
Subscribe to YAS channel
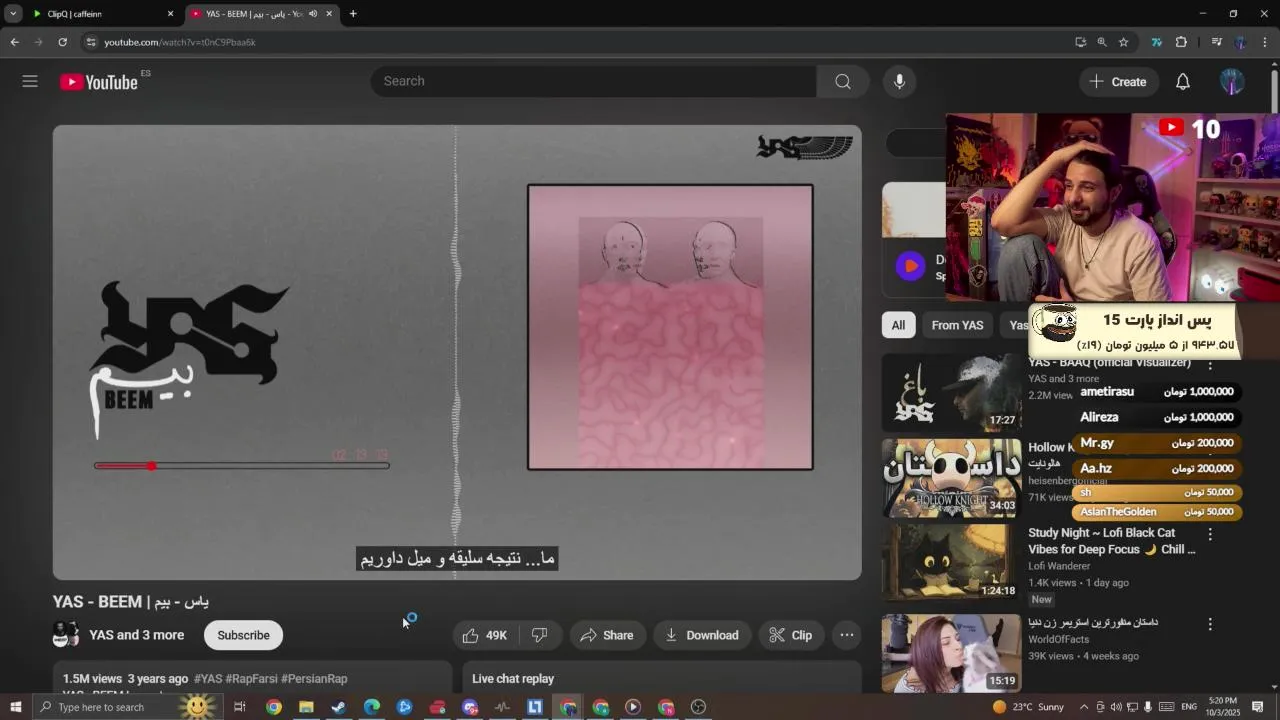243,635
